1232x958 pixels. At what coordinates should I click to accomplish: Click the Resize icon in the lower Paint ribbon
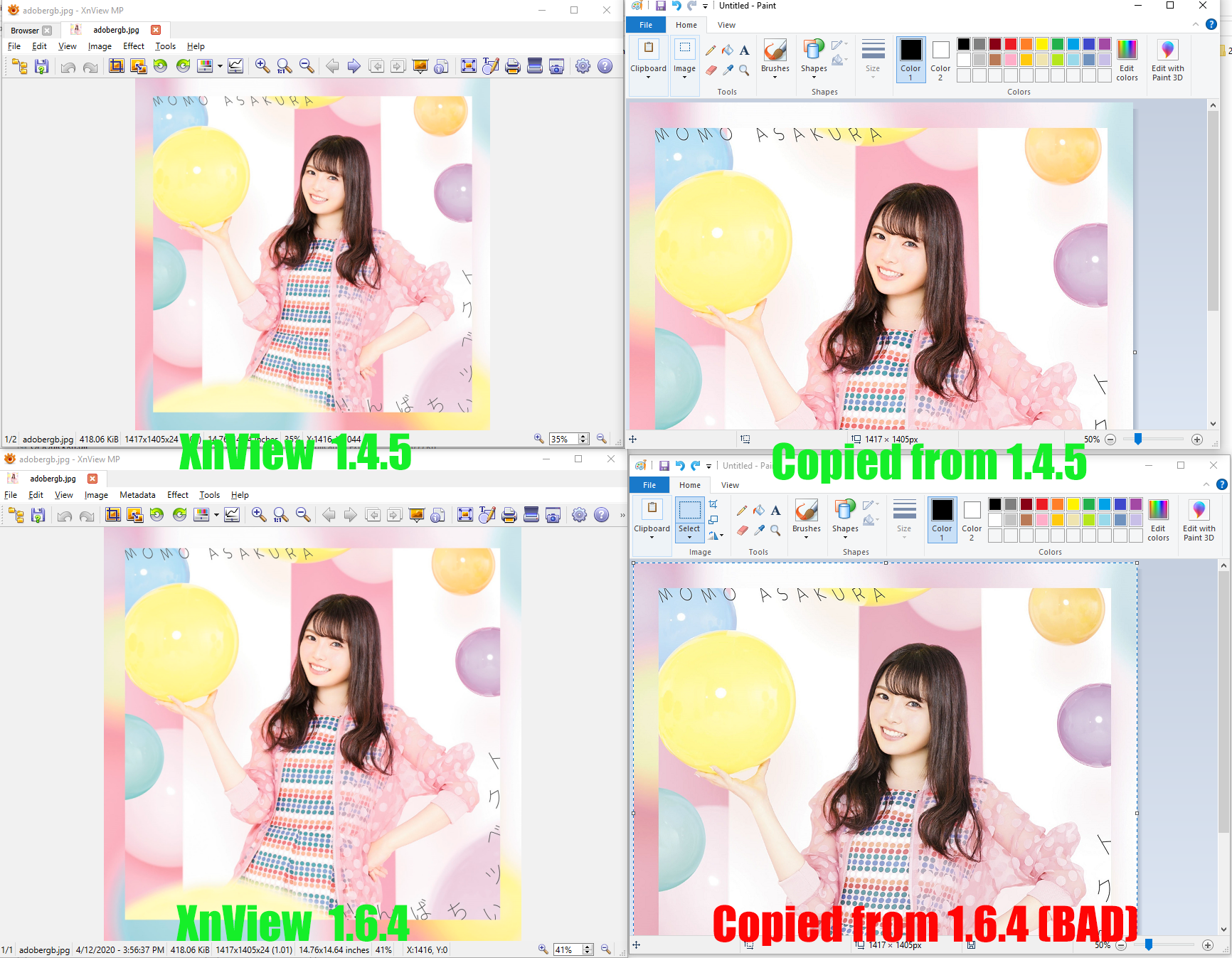coord(713,520)
